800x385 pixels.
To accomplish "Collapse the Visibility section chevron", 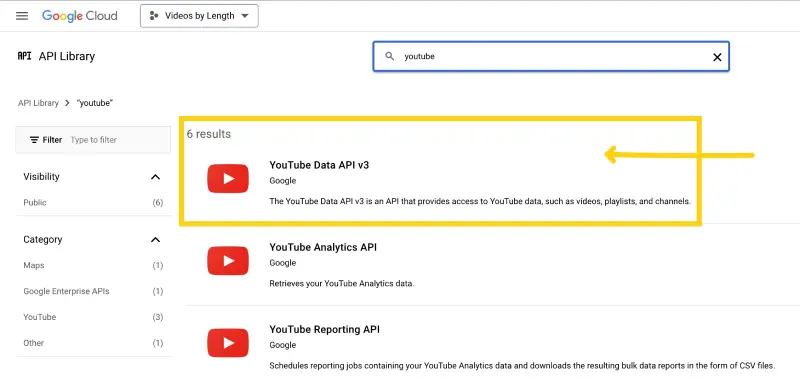I will click(x=156, y=177).
